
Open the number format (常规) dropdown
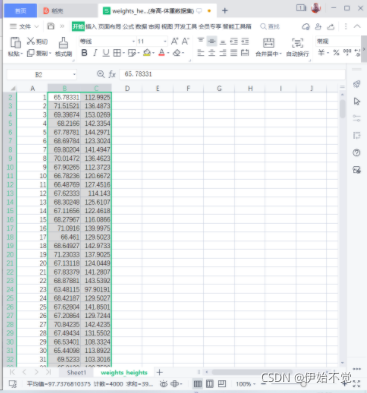tap(337, 41)
